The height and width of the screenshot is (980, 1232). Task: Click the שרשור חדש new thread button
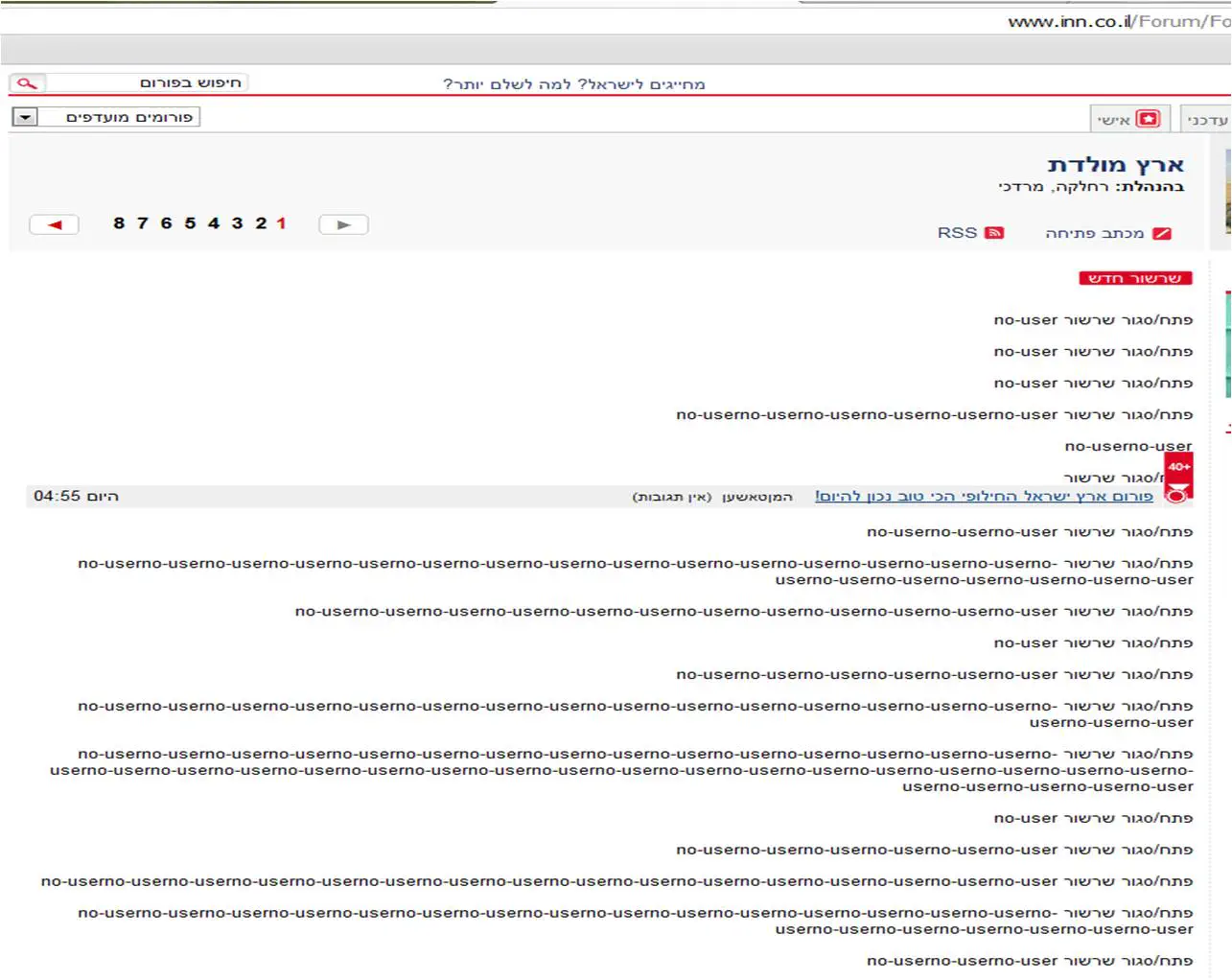click(x=1135, y=278)
